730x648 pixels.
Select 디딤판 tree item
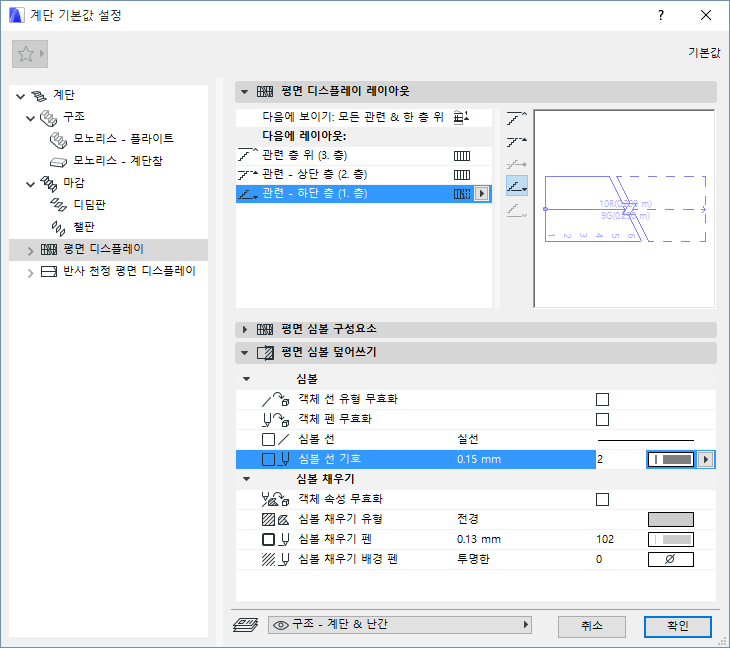click(90, 204)
